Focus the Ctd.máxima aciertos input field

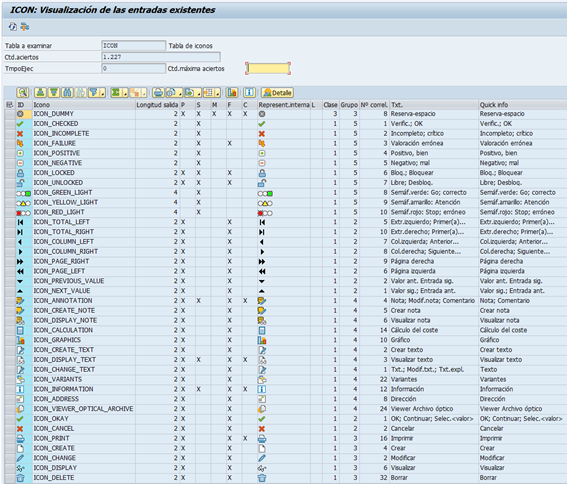[268, 68]
